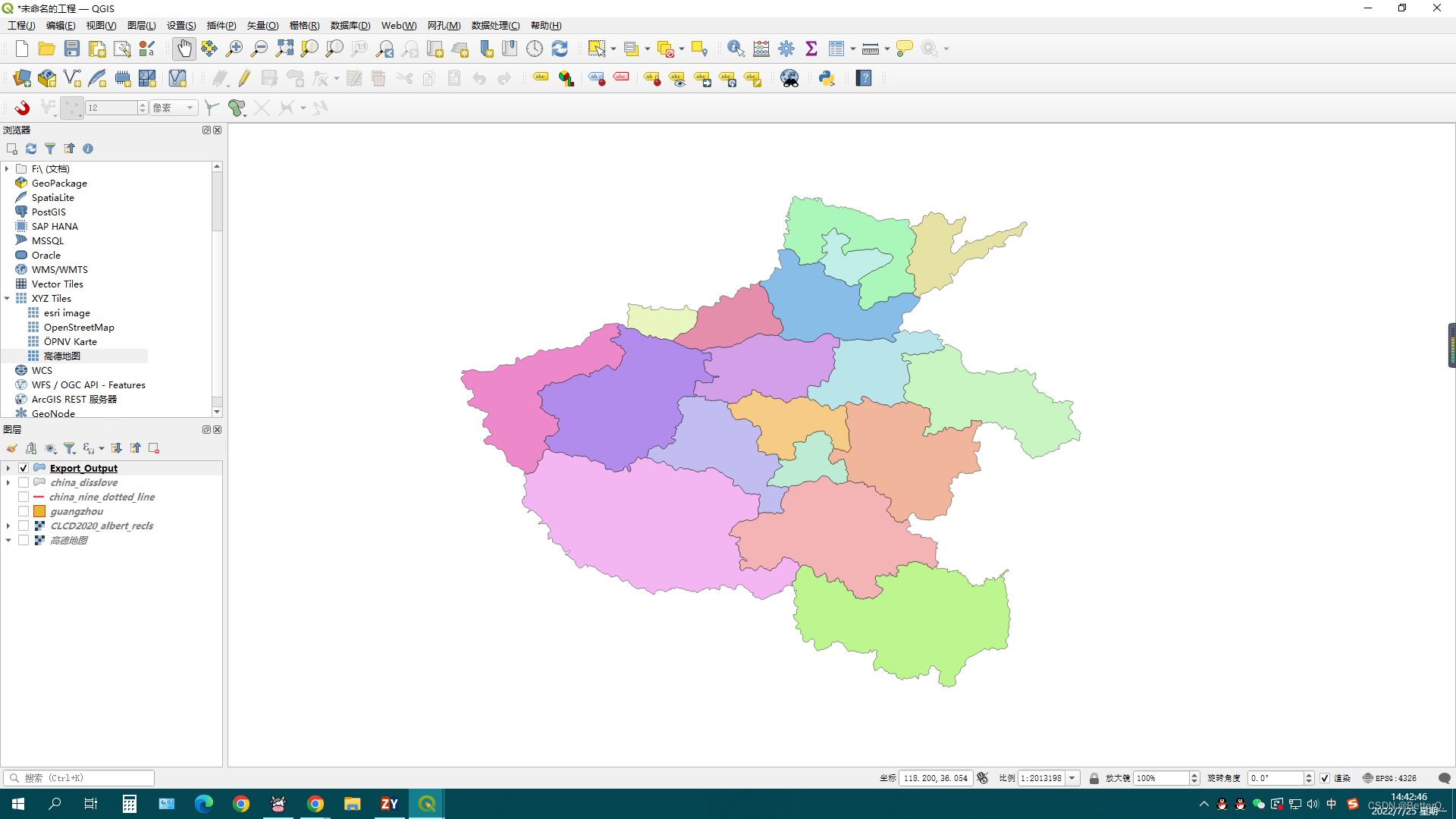This screenshot has width=1456, height=819.
Task: Click the Zoom Full extent icon
Action: click(x=284, y=49)
